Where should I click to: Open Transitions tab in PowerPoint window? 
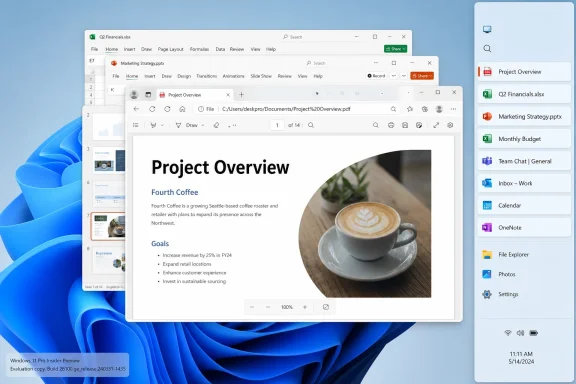tap(206, 76)
